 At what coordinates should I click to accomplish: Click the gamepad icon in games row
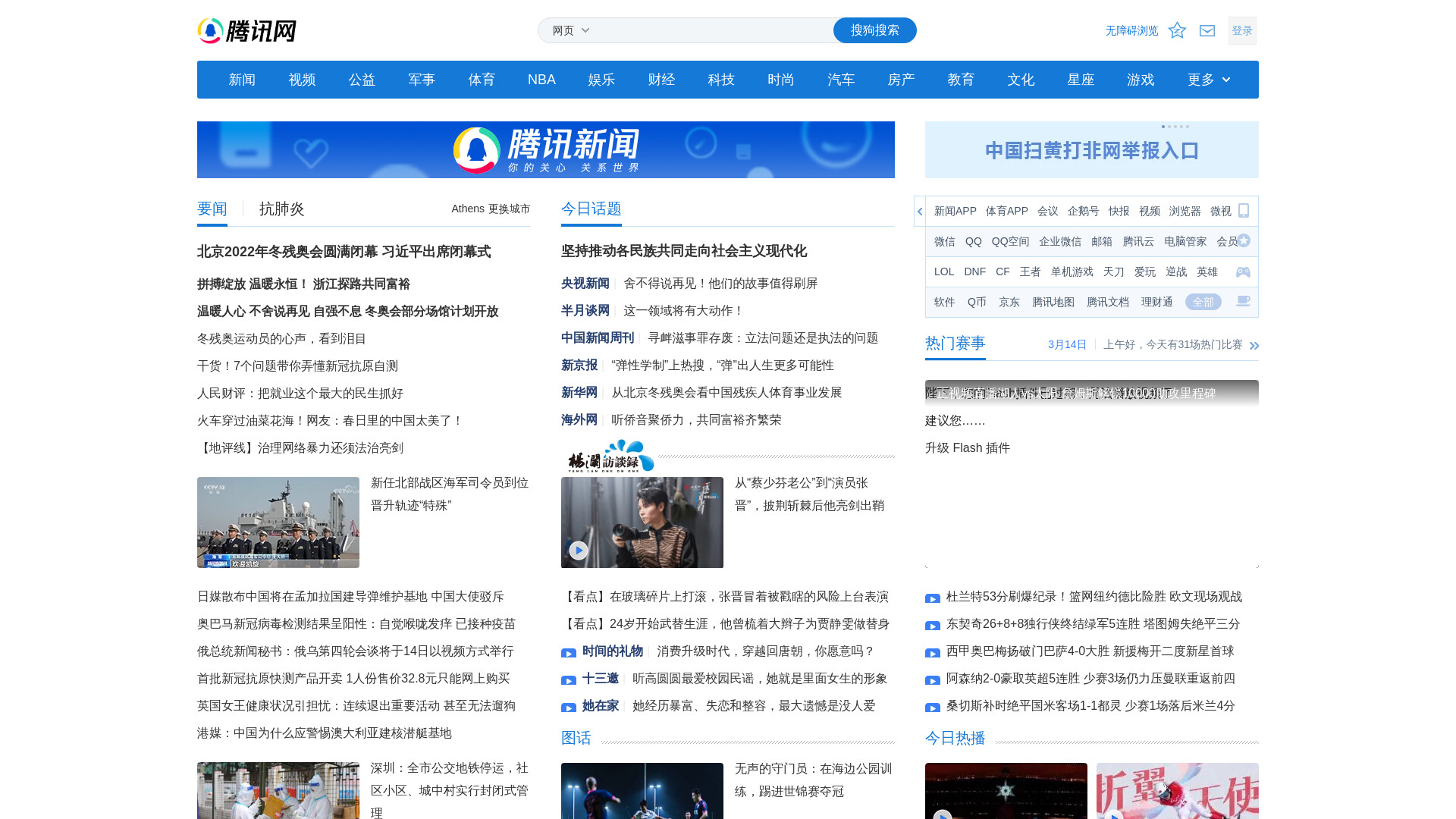(x=1243, y=271)
